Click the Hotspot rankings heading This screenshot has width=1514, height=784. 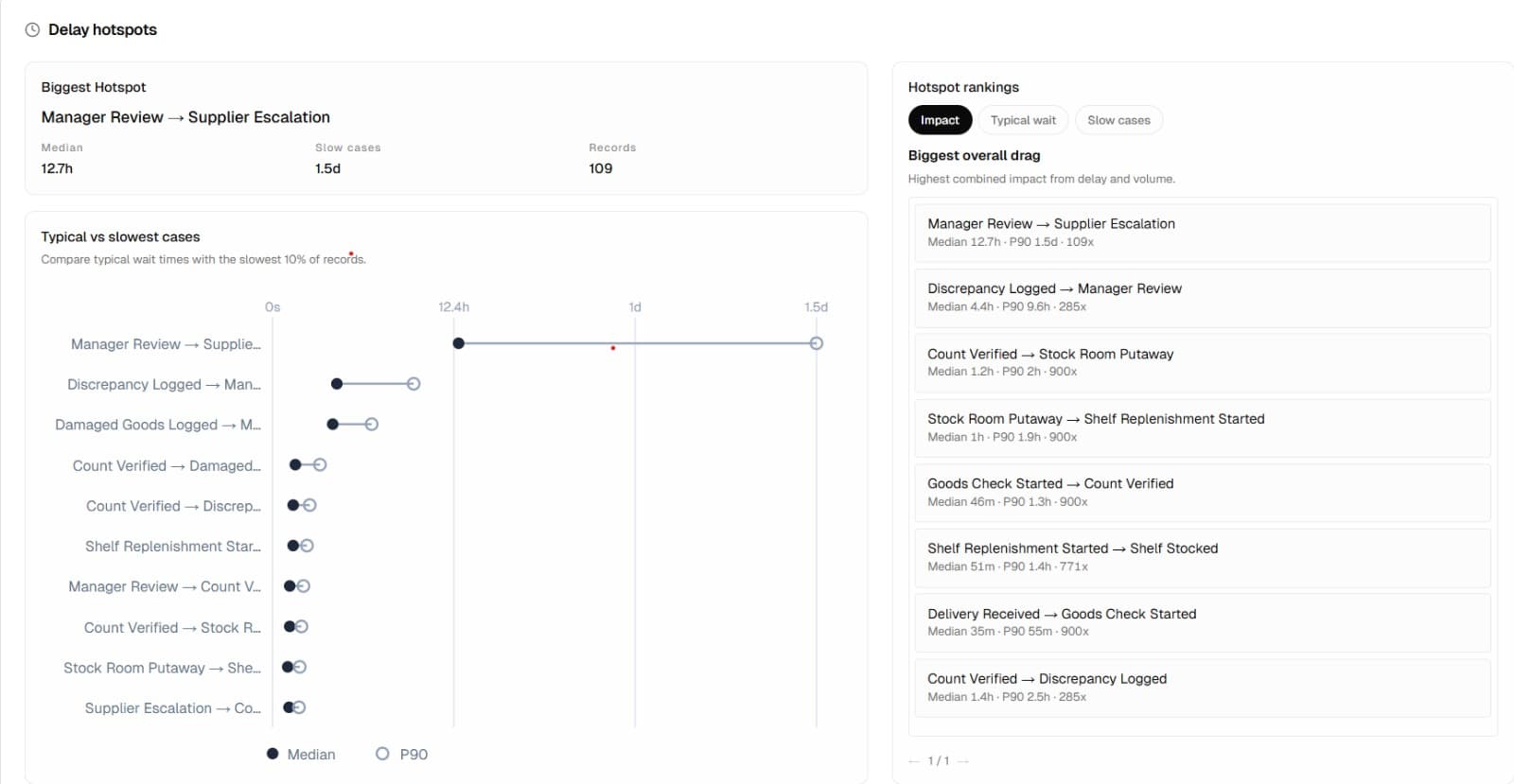point(963,87)
